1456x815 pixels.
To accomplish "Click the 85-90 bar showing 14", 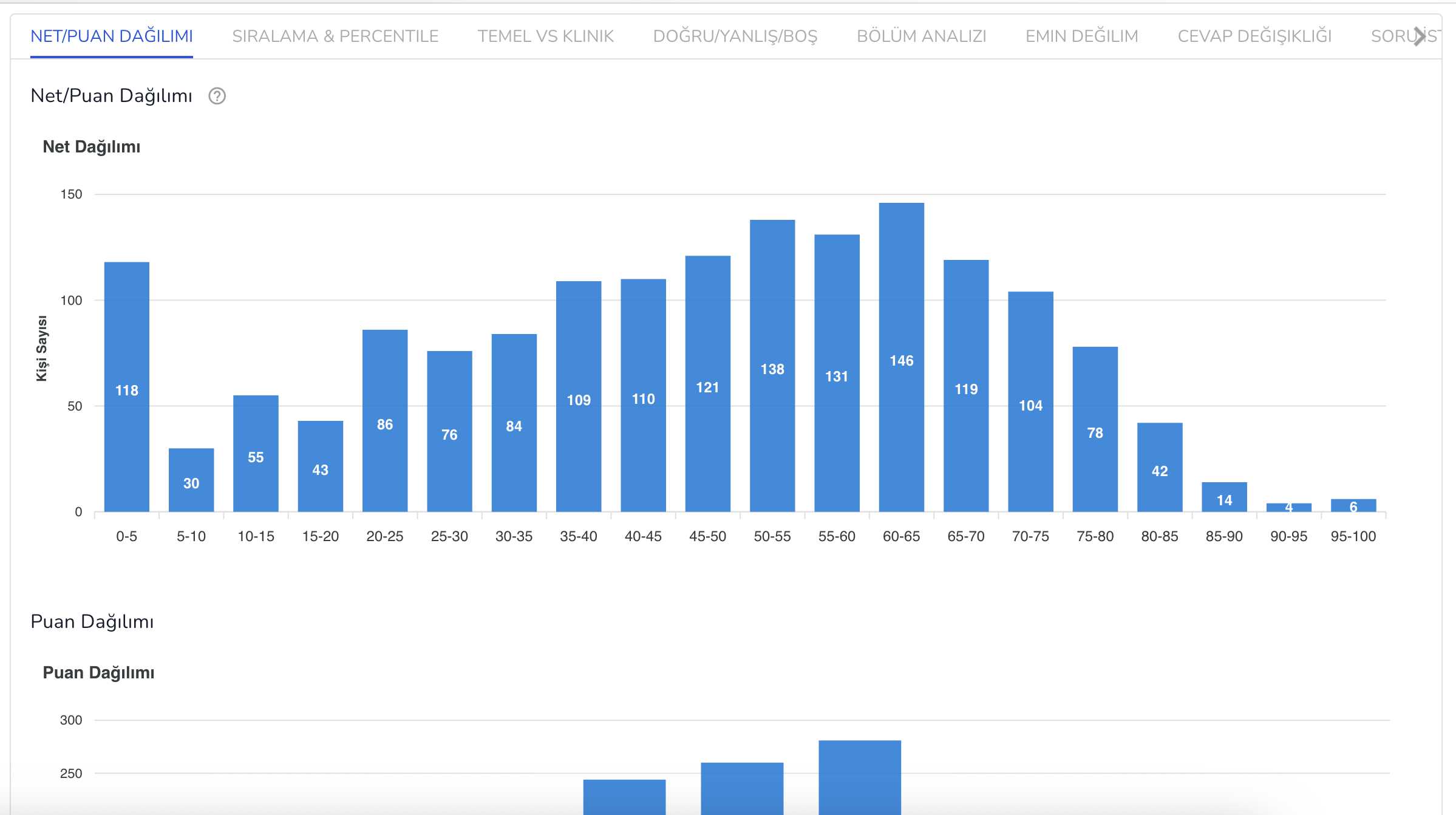I will [x=1224, y=497].
